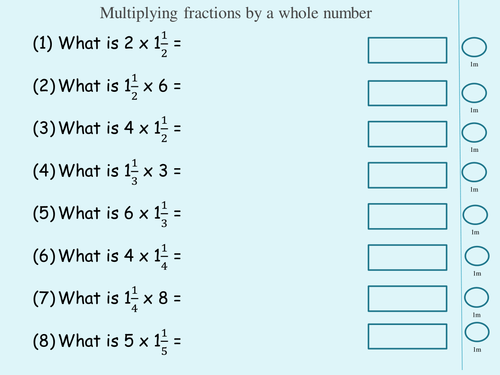Click the mark circle beside question 8
This screenshot has width=500, height=375.
[477, 332]
